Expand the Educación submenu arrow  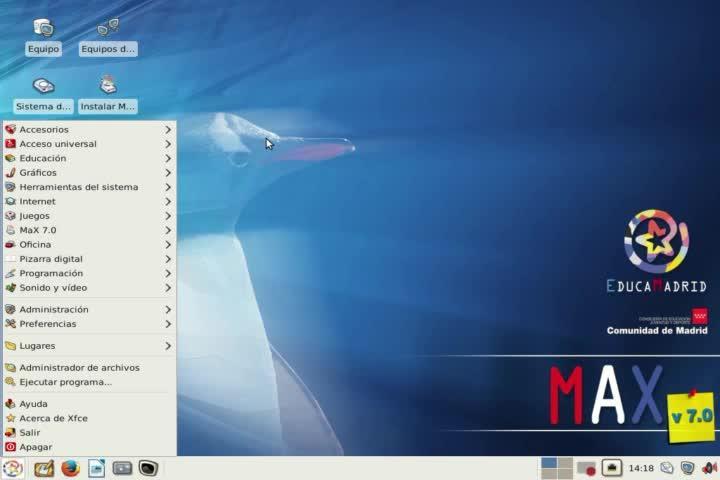pyautogui.click(x=168, y=158)
